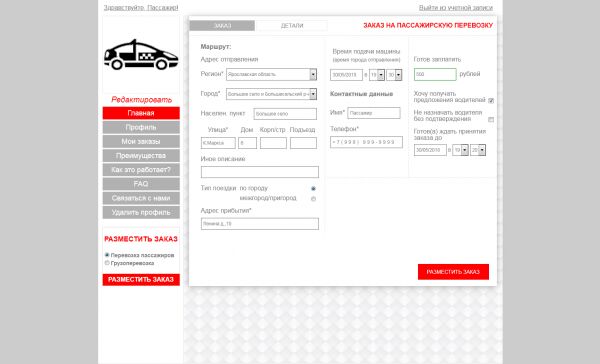Click Удалить профиль in the sidebar

[x=141, y=212]
